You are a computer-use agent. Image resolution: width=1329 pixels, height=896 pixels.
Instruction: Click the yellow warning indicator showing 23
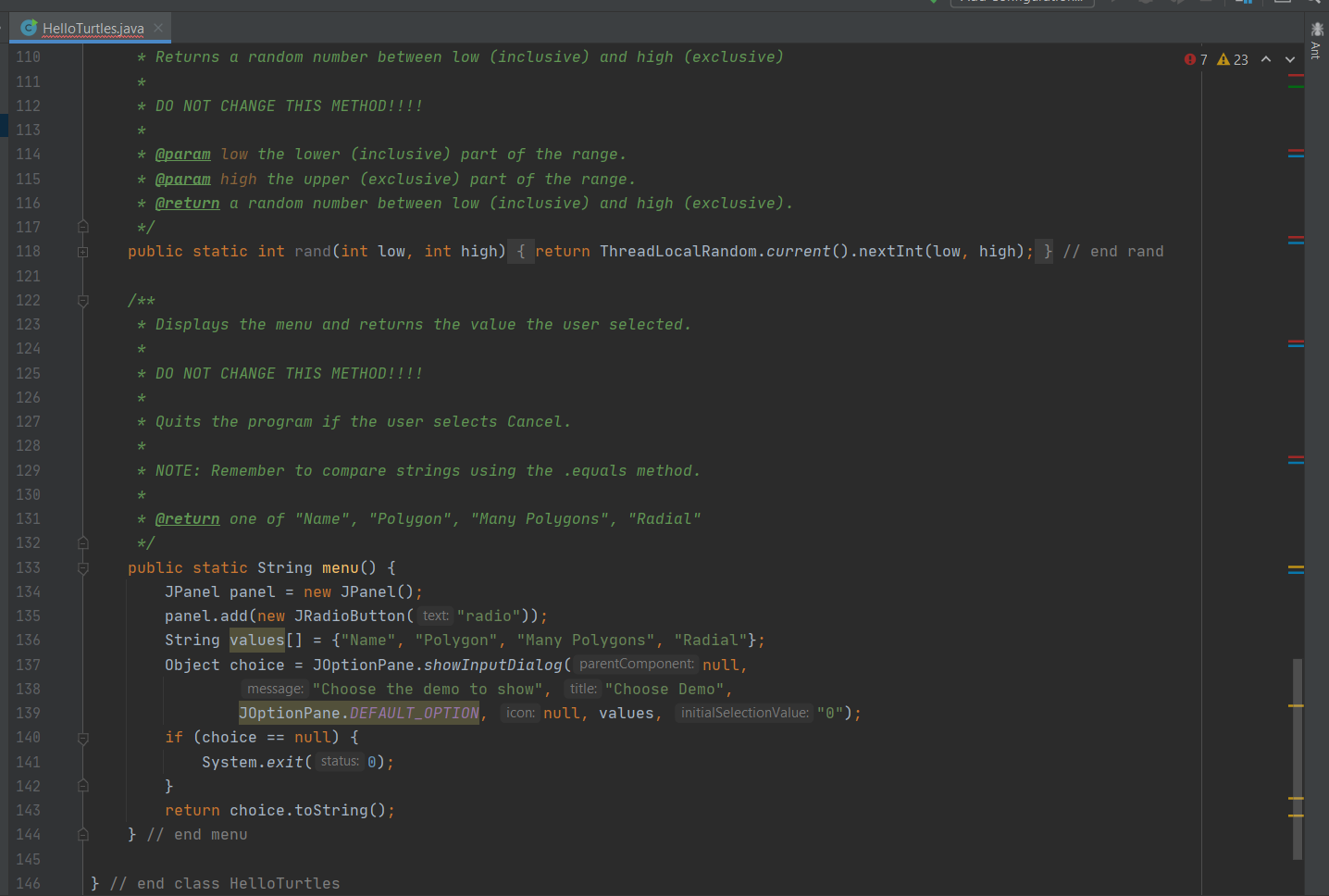1231,58
